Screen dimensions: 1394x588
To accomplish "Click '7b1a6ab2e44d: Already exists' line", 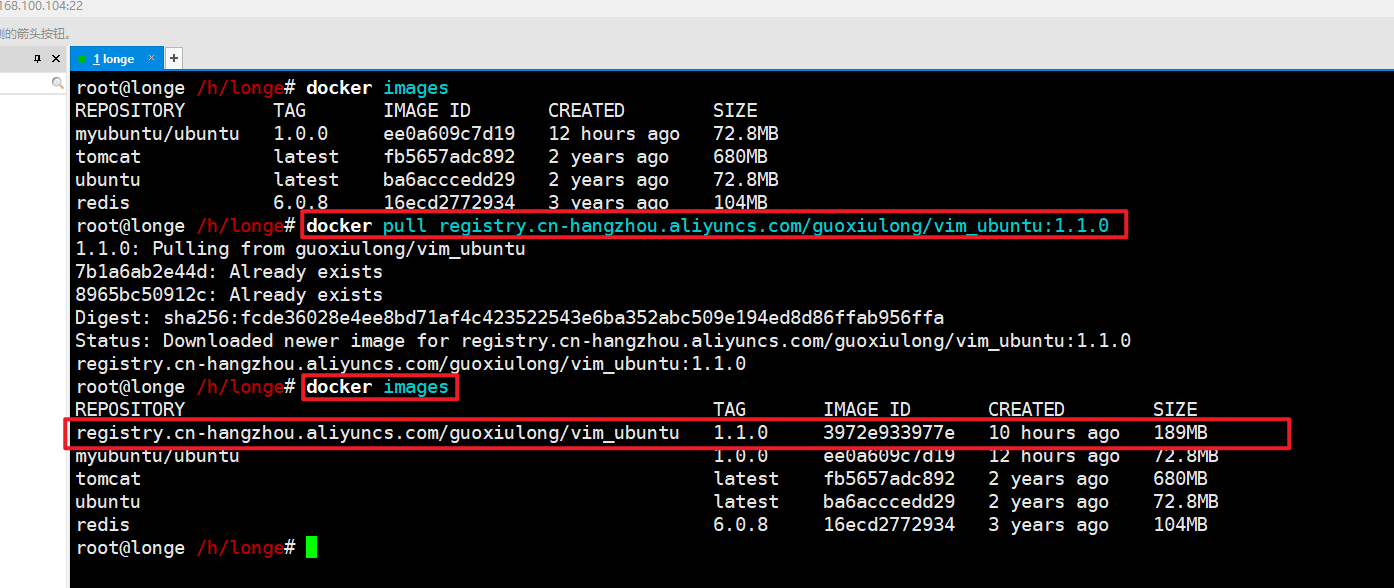I will [x=229, y=272].
